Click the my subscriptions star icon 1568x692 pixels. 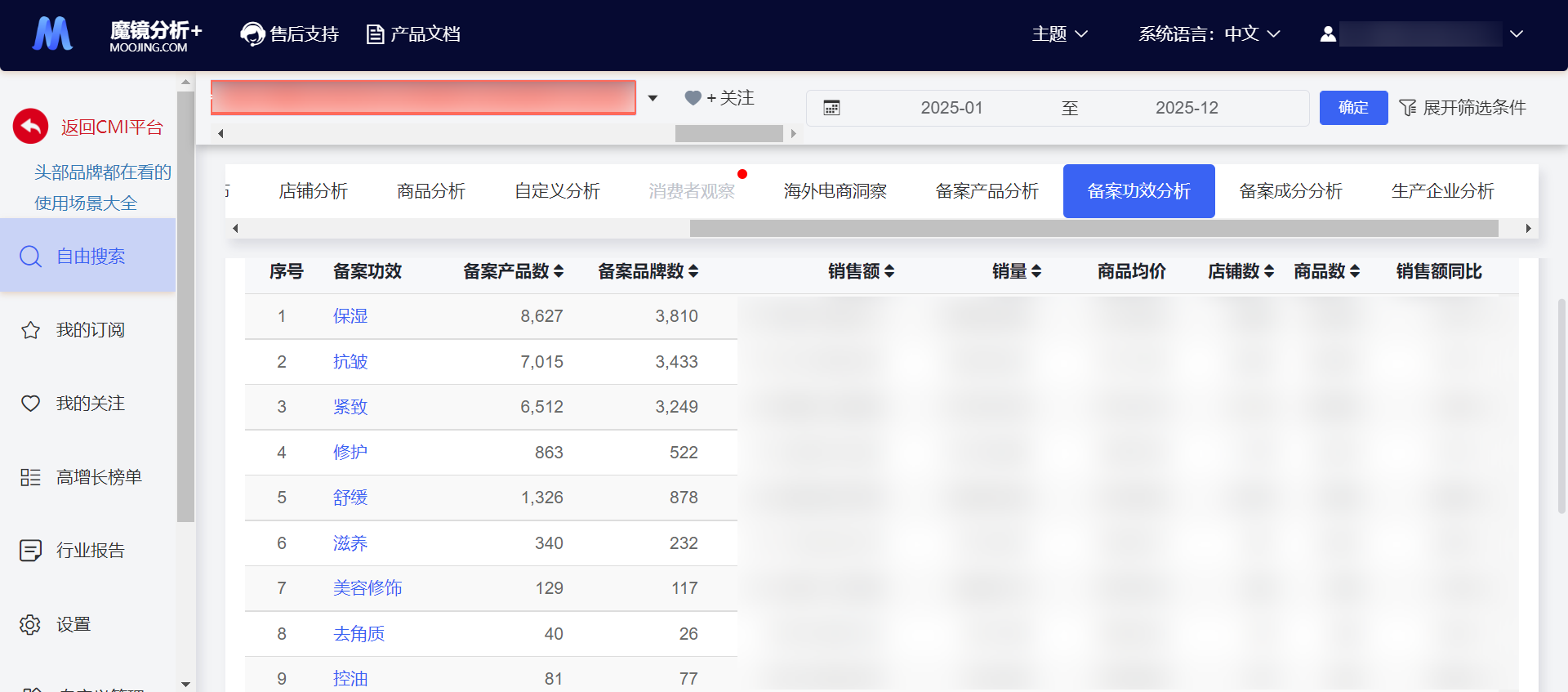tap(30, 330)
